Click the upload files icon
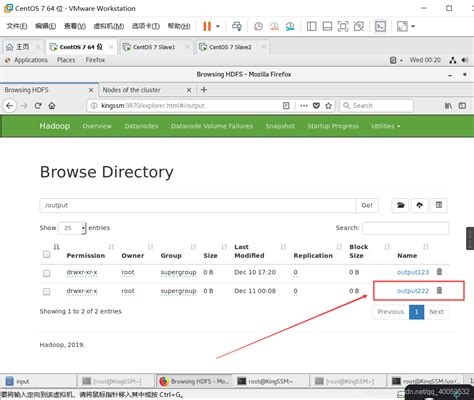Screen dimensions: 474x400 (x=419, y=205)
